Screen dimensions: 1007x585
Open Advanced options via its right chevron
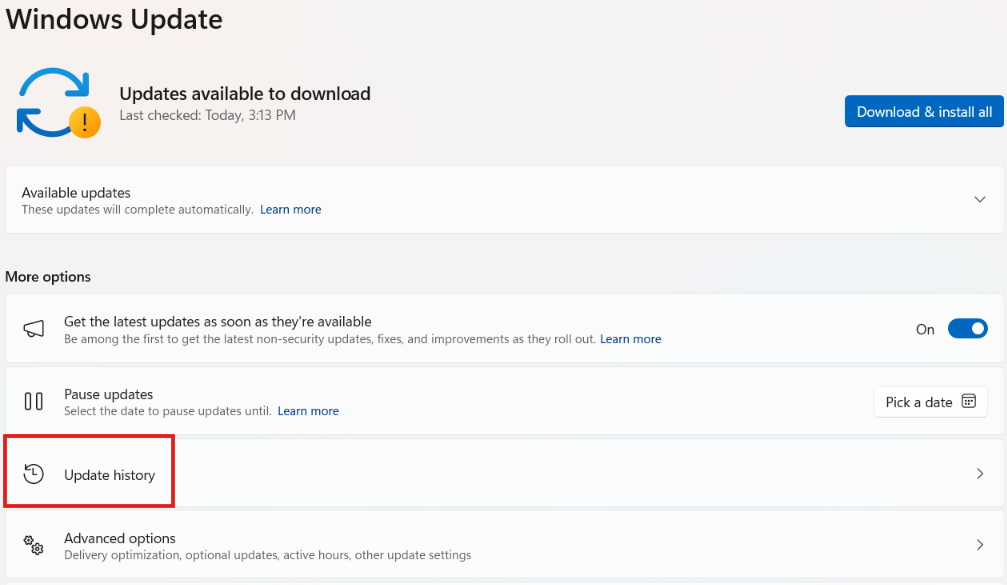(x=980, y=545)
